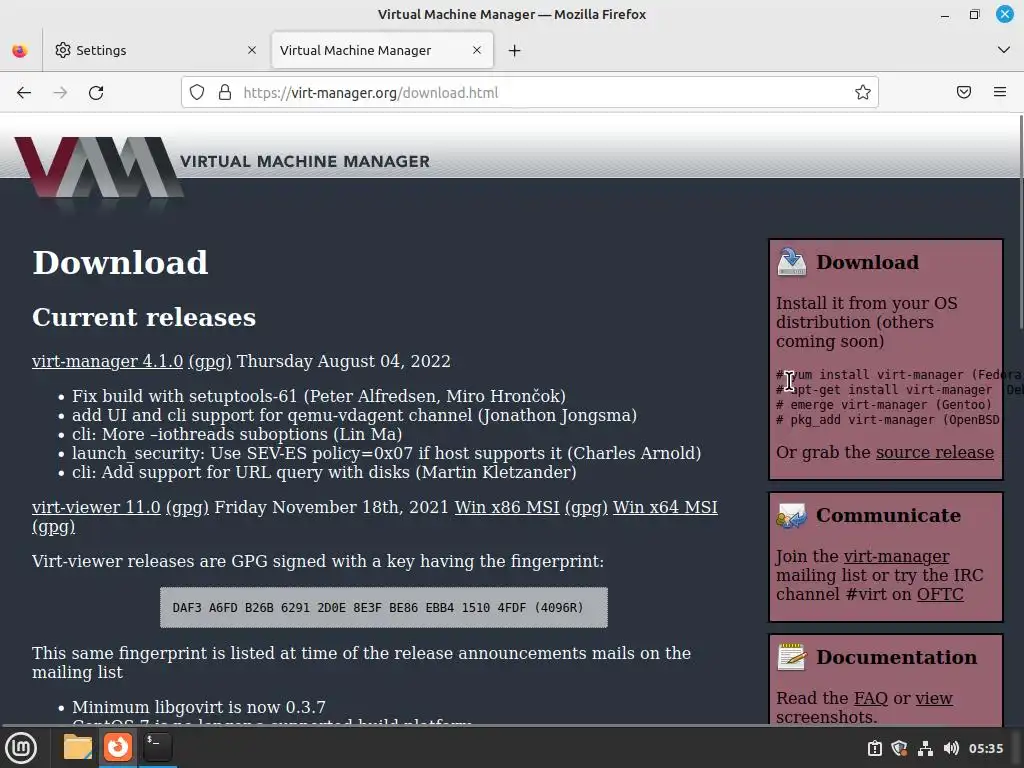Open the update manager shield tray icon
This screenshot has width=1024, height=768.
pos(899,748)
